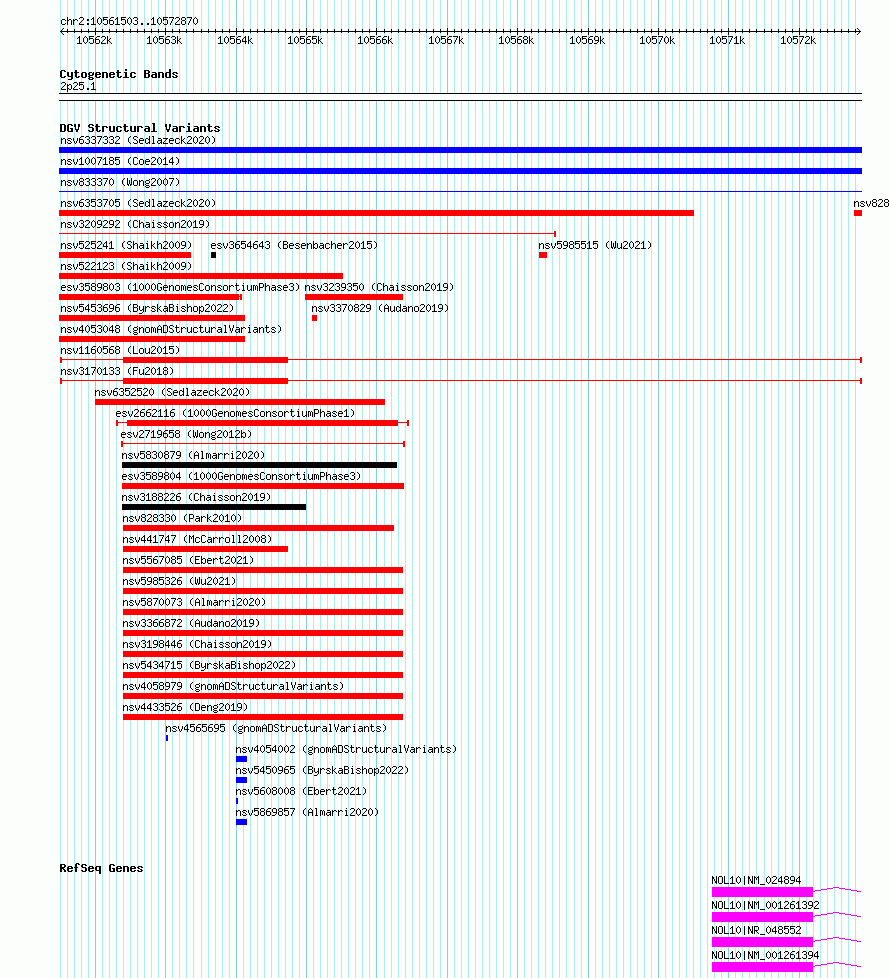
Task: Click NOL10|NM_001261392 gene label
Action: pyautogui.click(x=765, y=905)
